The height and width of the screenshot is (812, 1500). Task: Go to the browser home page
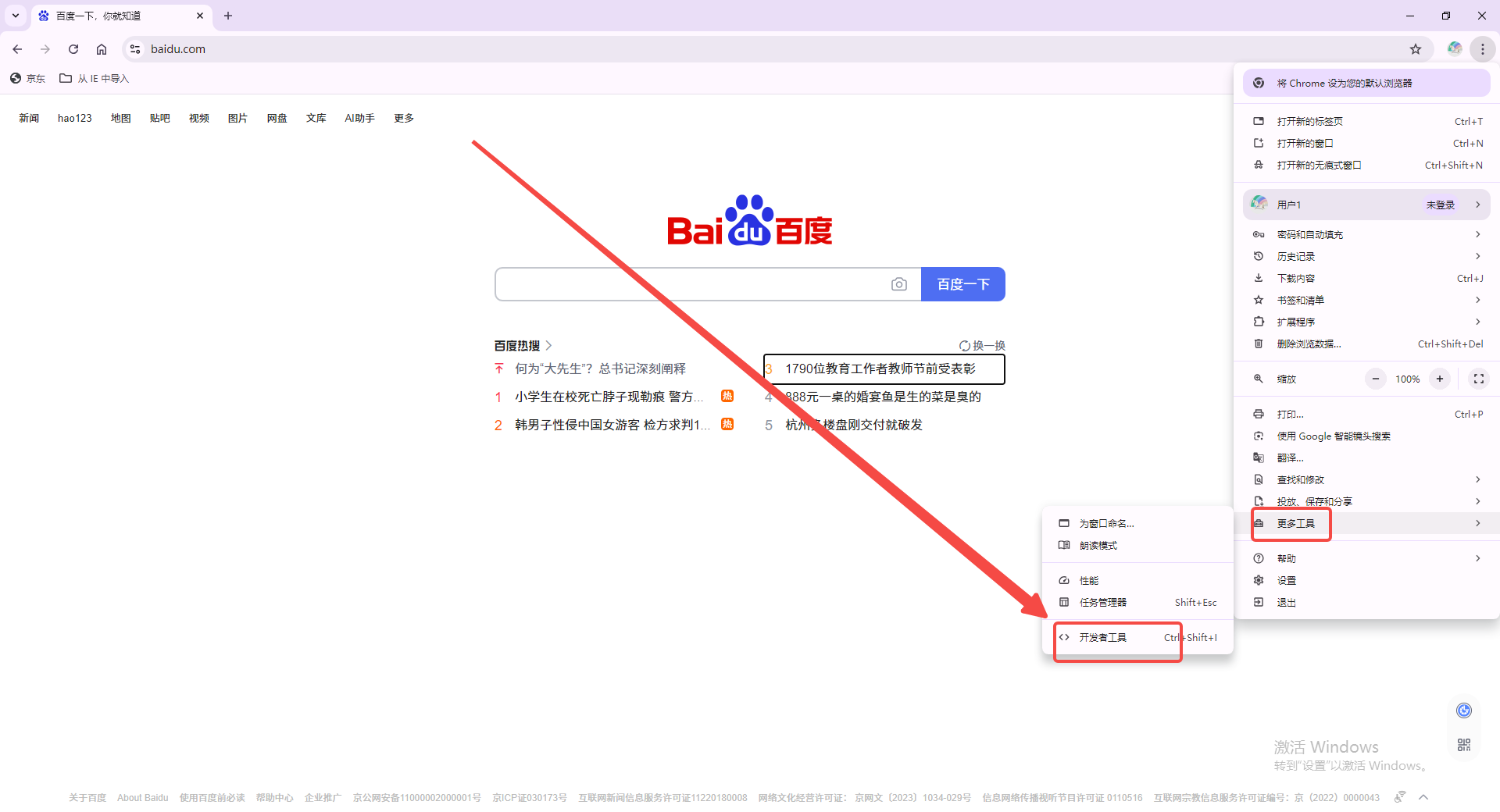click(102, 49)
